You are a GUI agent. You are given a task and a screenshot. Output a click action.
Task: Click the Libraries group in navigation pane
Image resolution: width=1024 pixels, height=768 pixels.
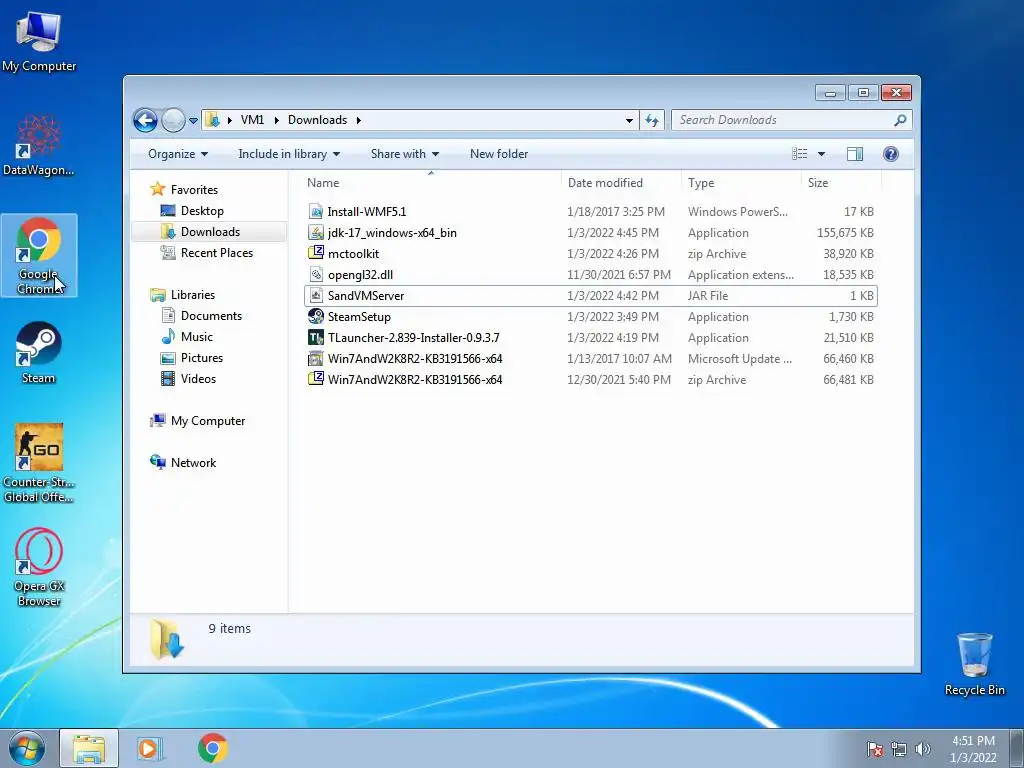(x=193, y=295)
